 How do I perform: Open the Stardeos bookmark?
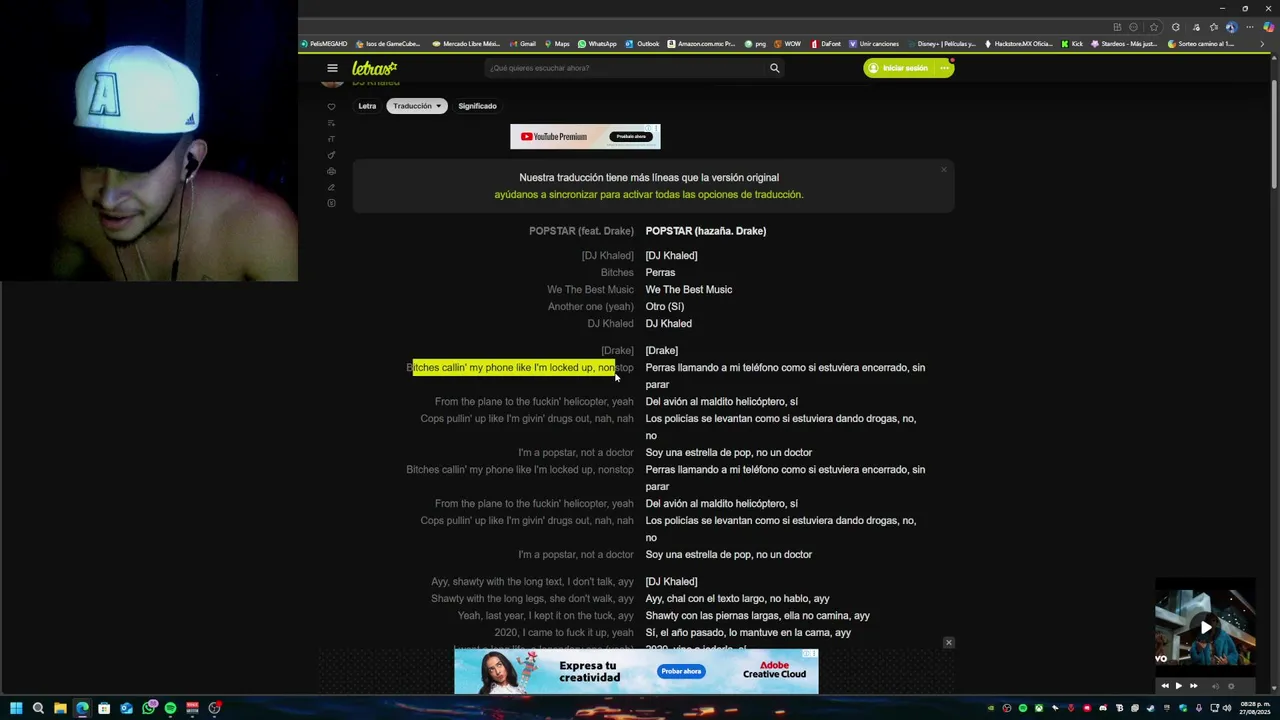click(1124, 44)
